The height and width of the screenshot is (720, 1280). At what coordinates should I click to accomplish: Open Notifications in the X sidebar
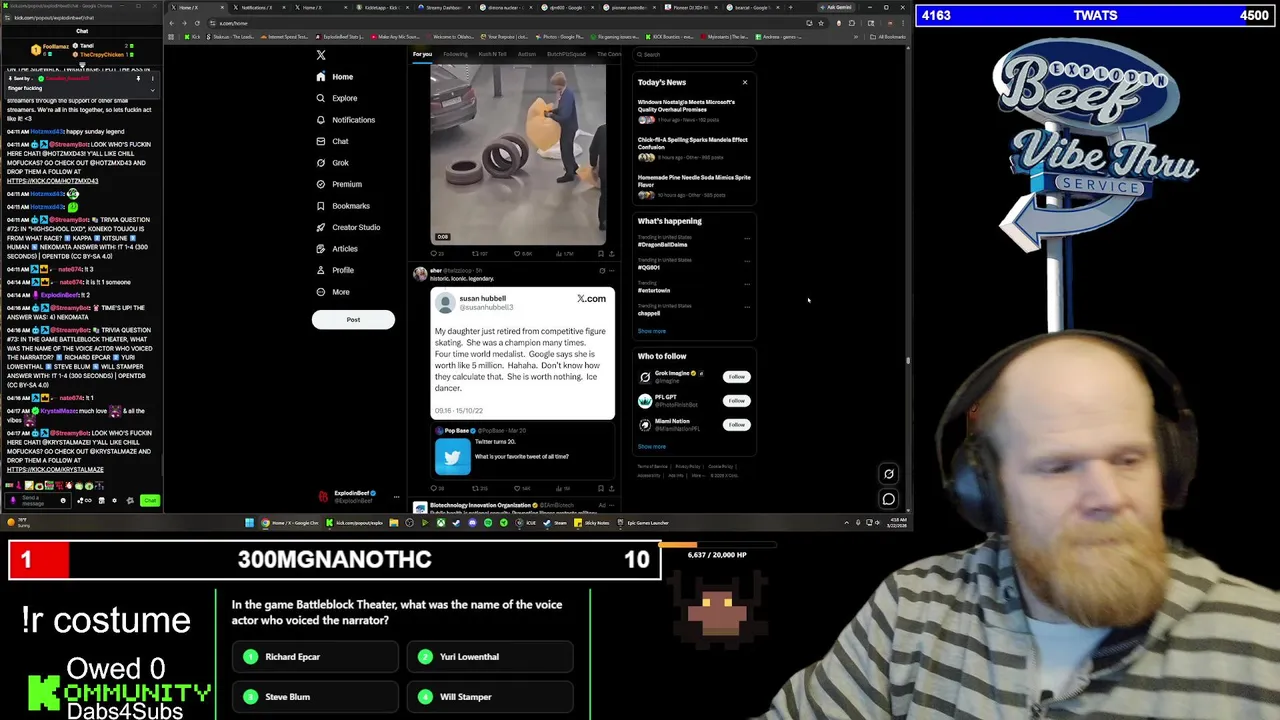(345, 120)
